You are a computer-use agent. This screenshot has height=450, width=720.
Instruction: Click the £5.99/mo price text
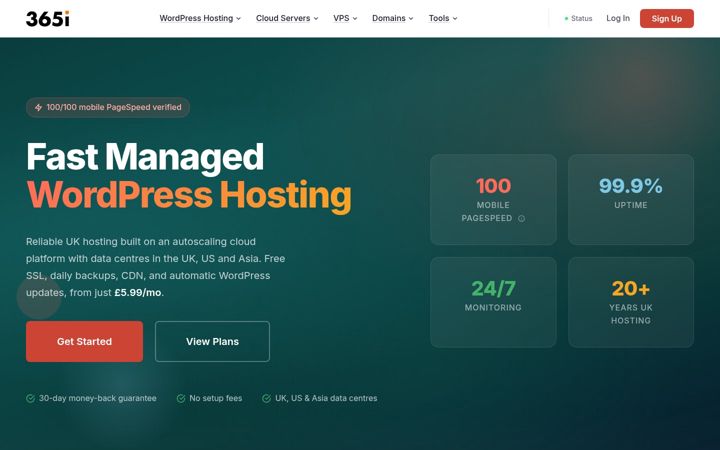(138, 292)
